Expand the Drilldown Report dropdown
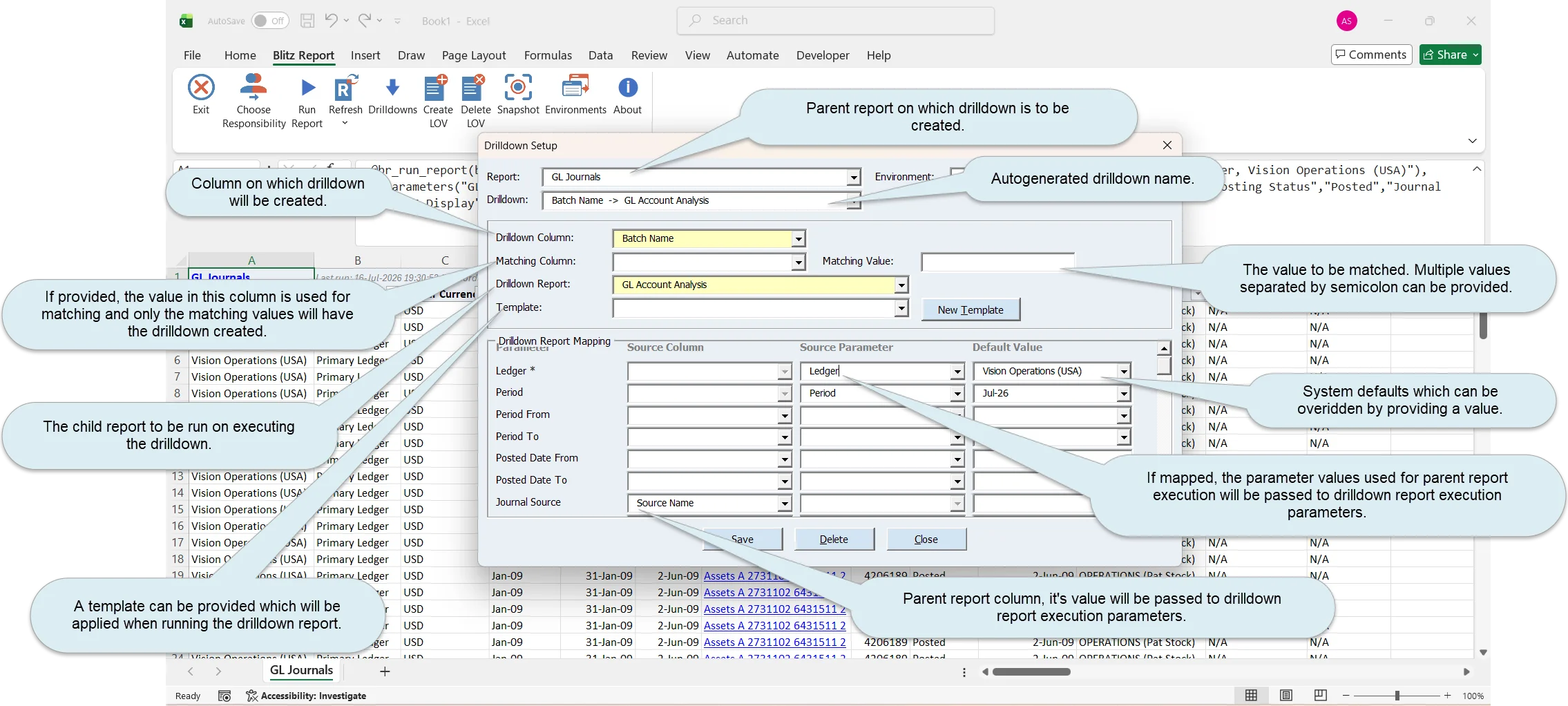The image size is (1568, 706). click(901, 285)
